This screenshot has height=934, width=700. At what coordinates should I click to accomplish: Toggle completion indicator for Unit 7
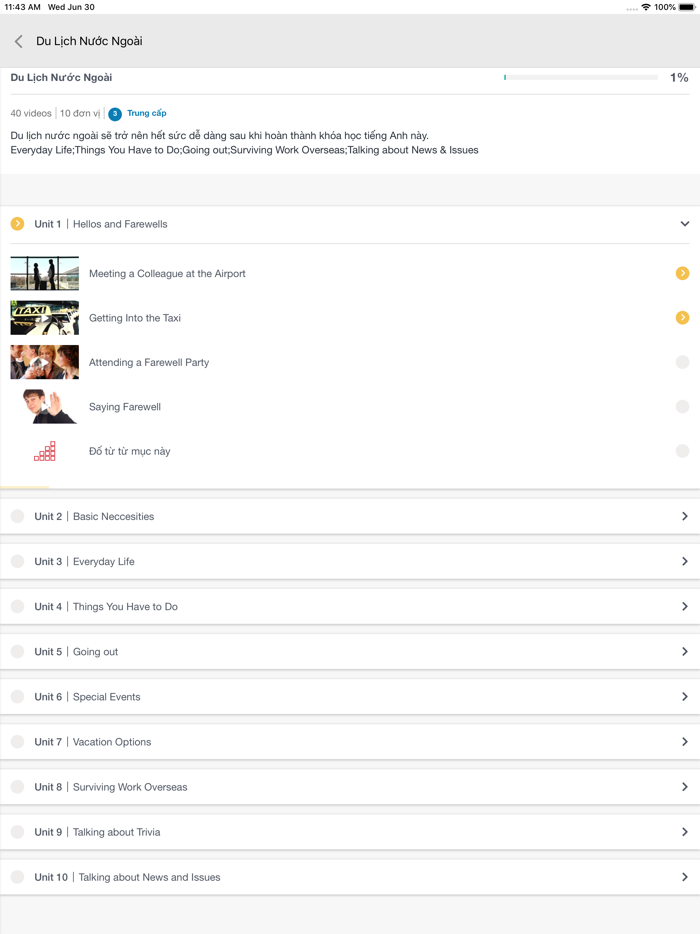[x=17, y=741]
